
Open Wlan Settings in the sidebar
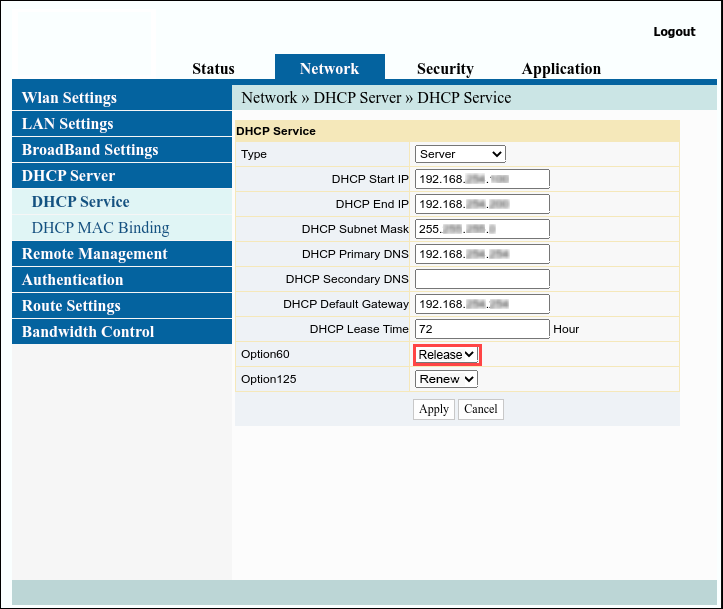[x=122, y=97]
